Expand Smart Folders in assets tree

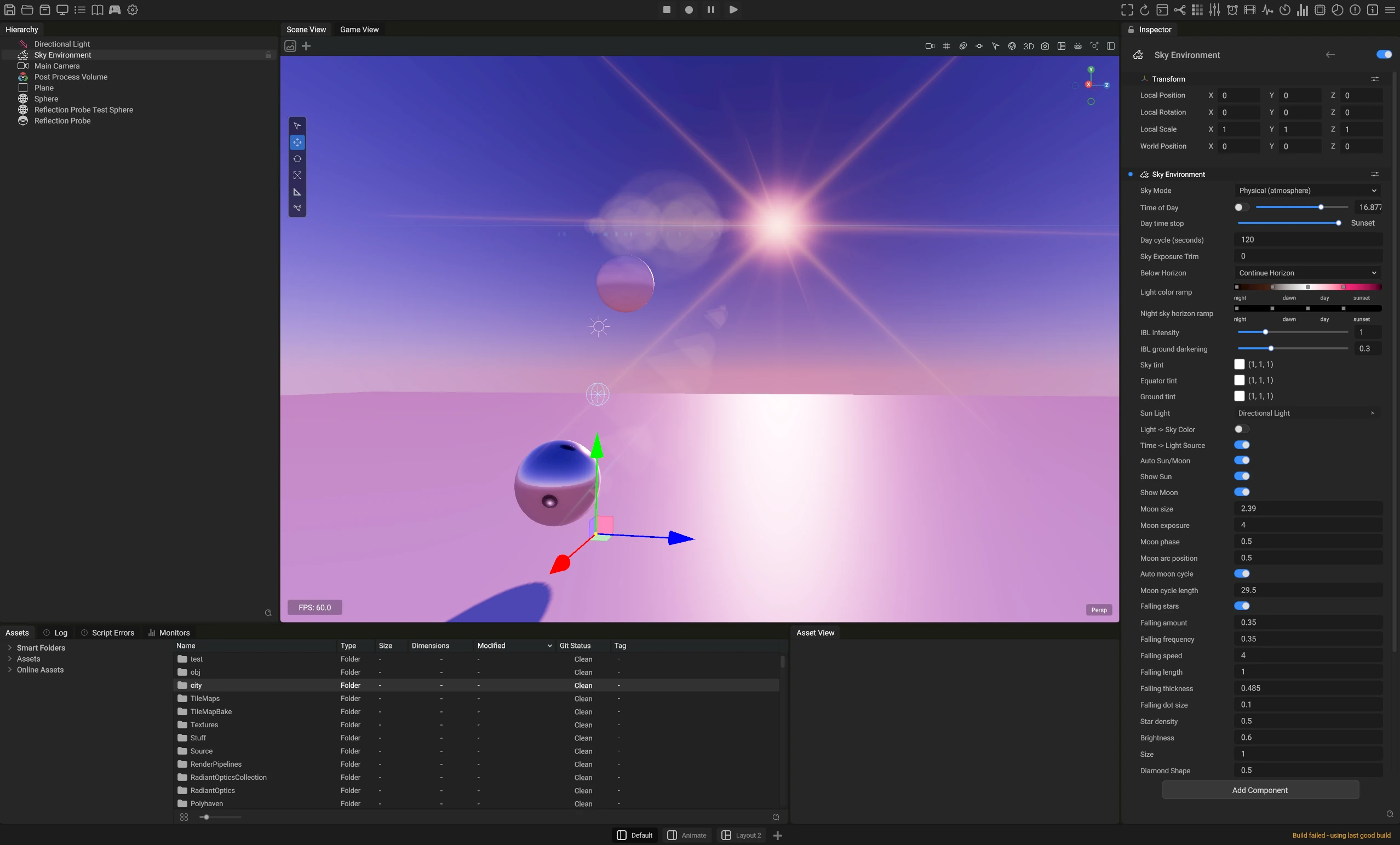pos(10,647)
